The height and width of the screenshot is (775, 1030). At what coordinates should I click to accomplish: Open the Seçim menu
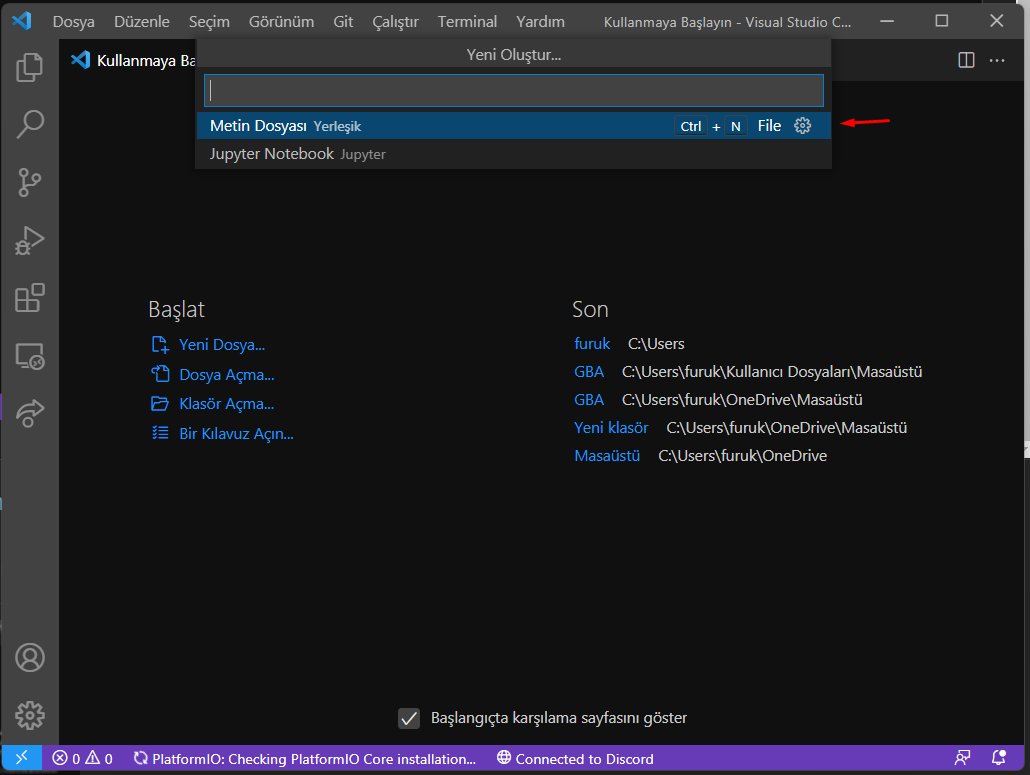click(x=210, y=22)
